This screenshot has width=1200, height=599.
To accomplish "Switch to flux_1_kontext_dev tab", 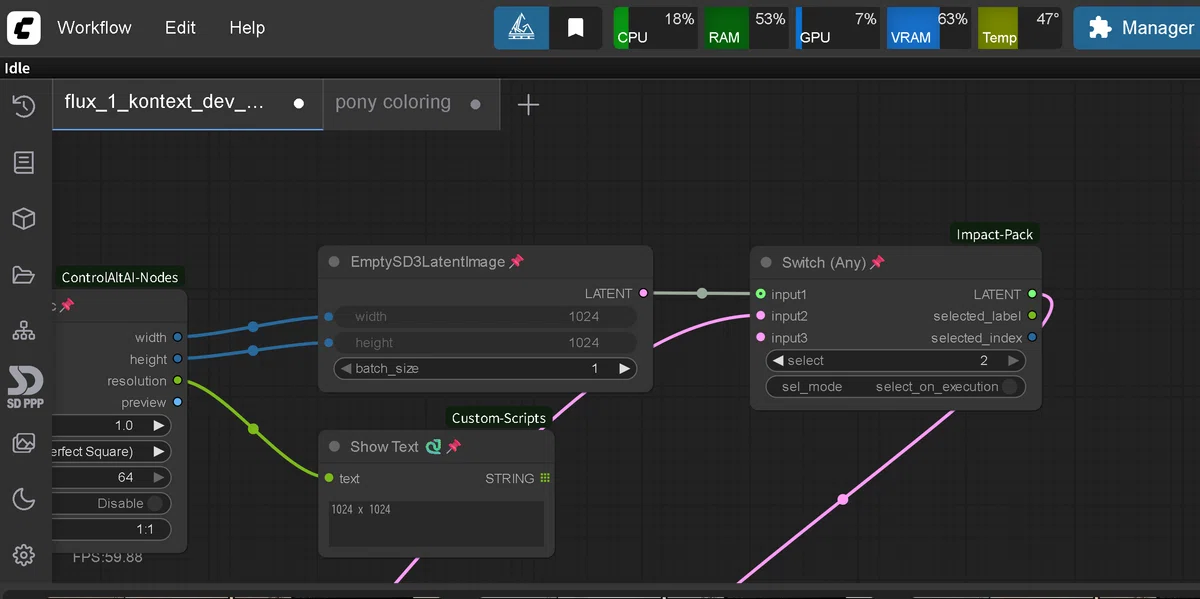I will [x=187, y=103].
